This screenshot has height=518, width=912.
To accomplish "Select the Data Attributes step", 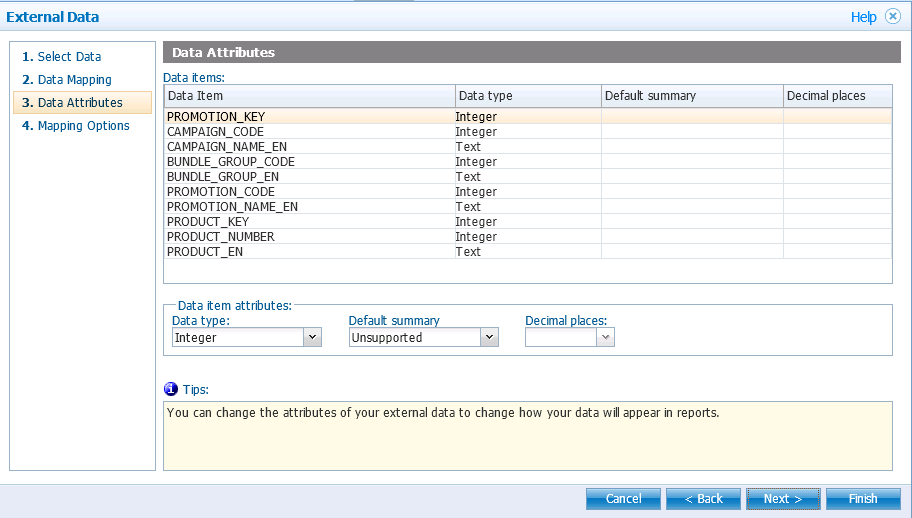I will [82, 102].
